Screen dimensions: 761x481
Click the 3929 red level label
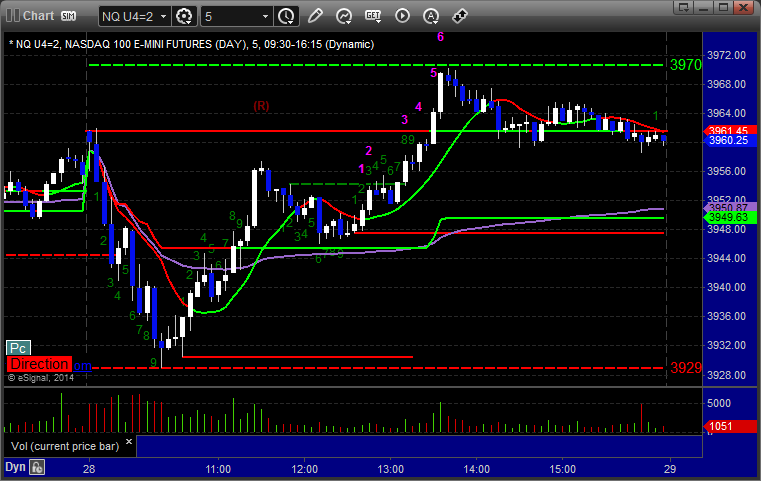tap(686, 368)
